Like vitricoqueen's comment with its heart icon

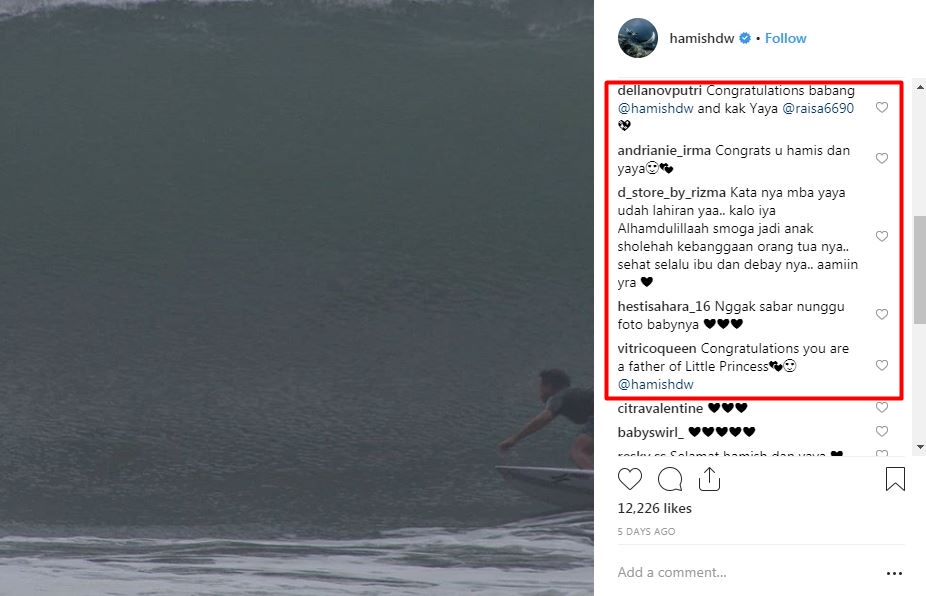[x=882, y=365]
